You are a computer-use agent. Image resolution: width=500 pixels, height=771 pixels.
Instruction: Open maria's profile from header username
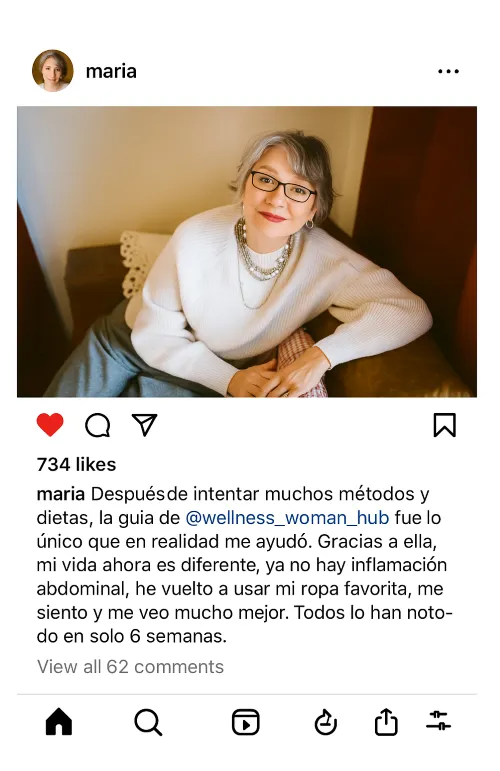point(111,71)
